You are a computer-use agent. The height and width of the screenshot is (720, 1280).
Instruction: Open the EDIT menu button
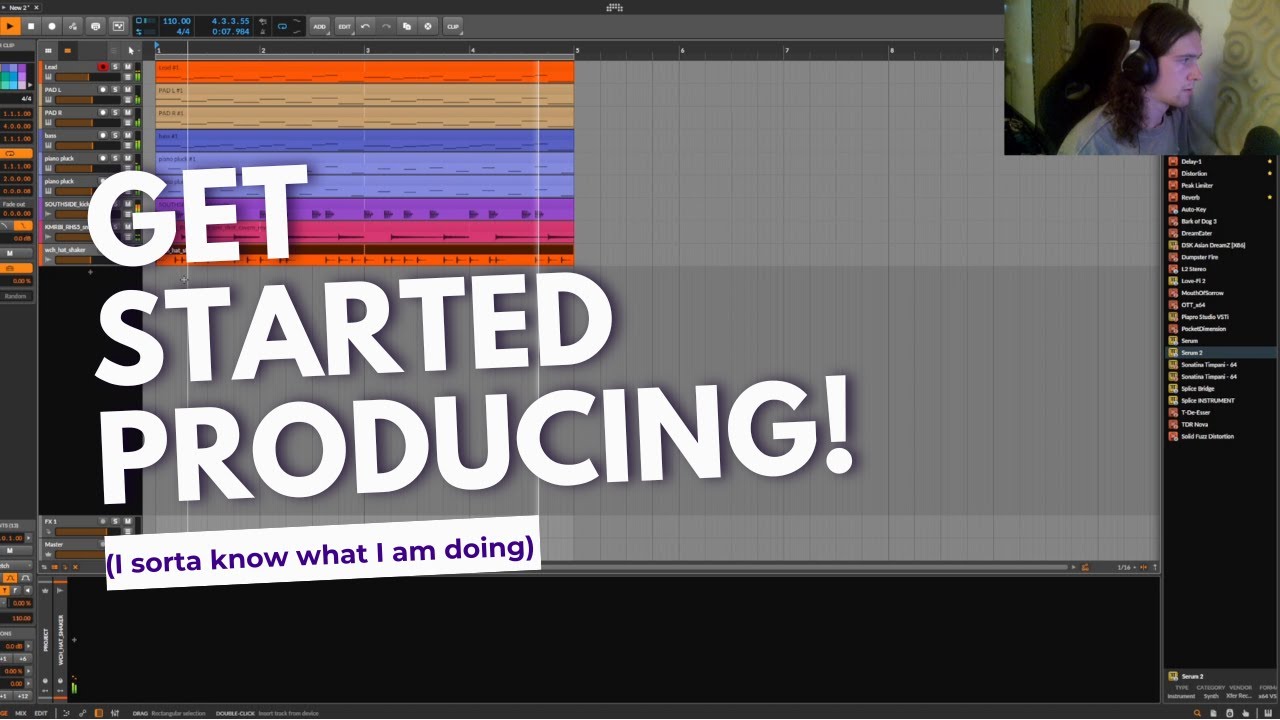[344, 25]
